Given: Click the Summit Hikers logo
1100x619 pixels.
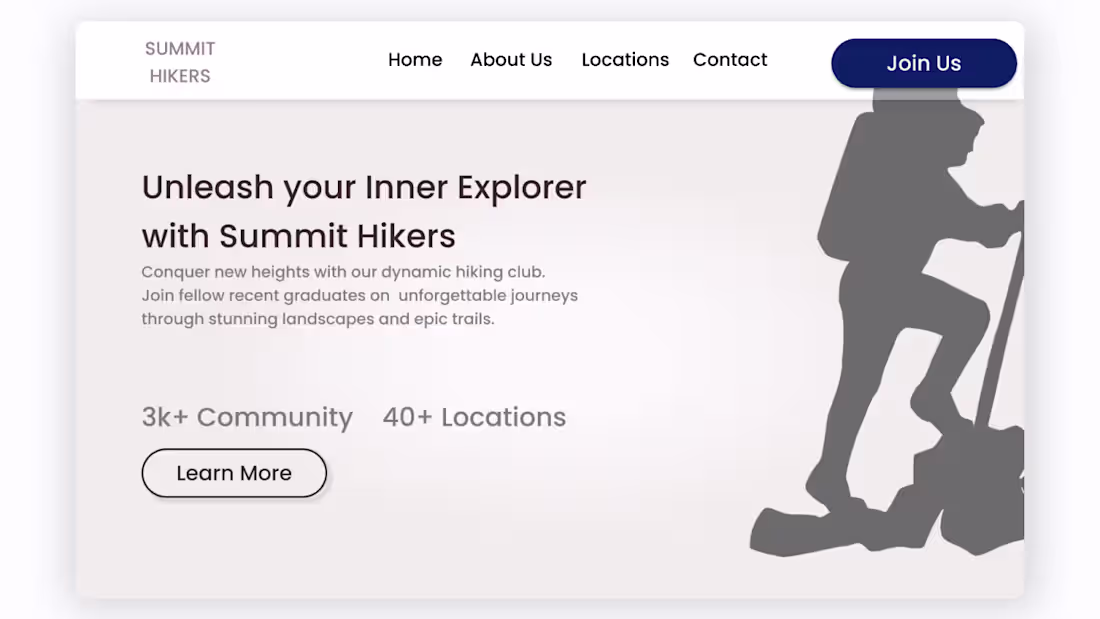Looking at the screenshot, I should click(x=180, y=60).
